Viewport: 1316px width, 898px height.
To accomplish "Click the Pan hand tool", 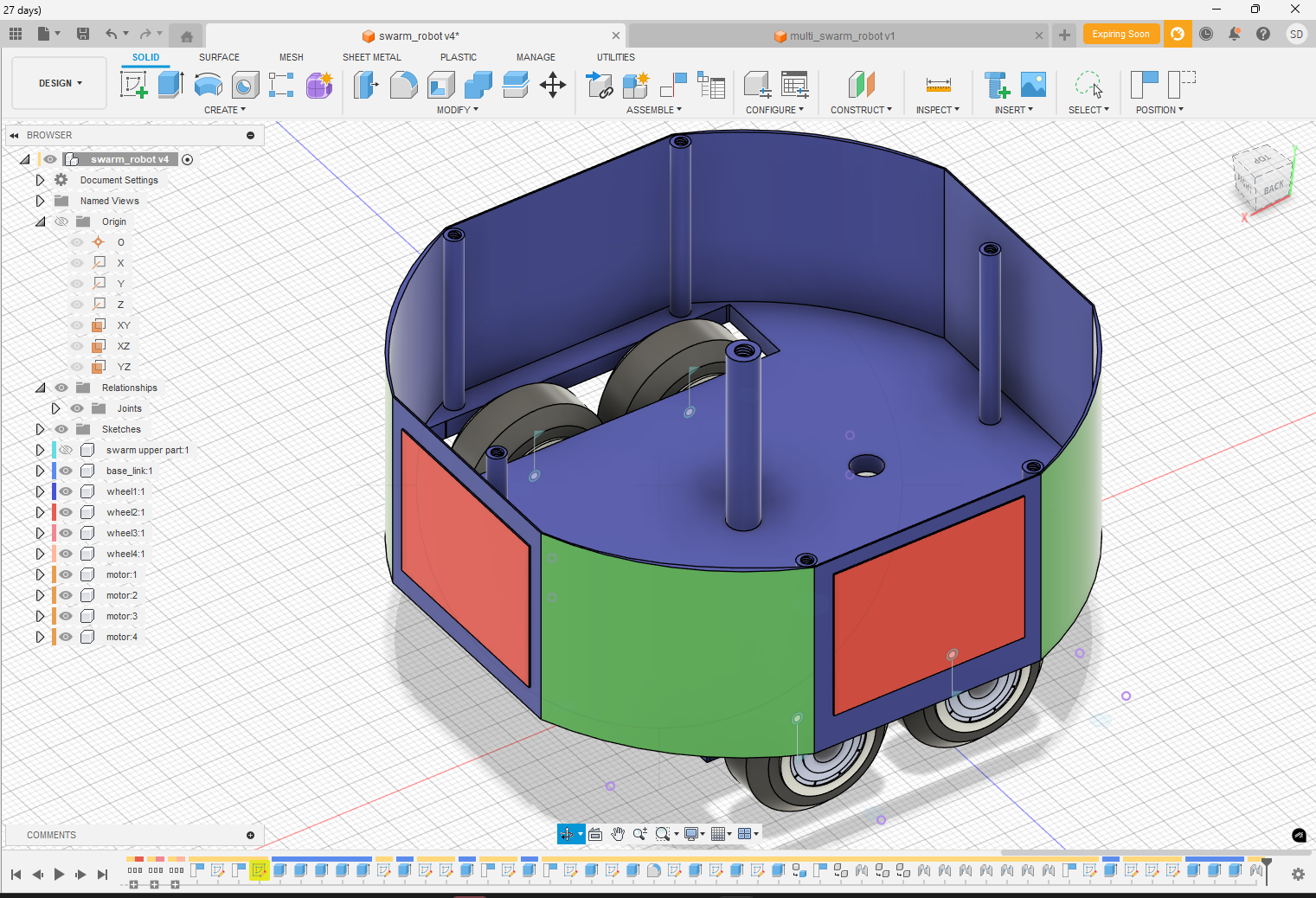I will click(617, 834).
